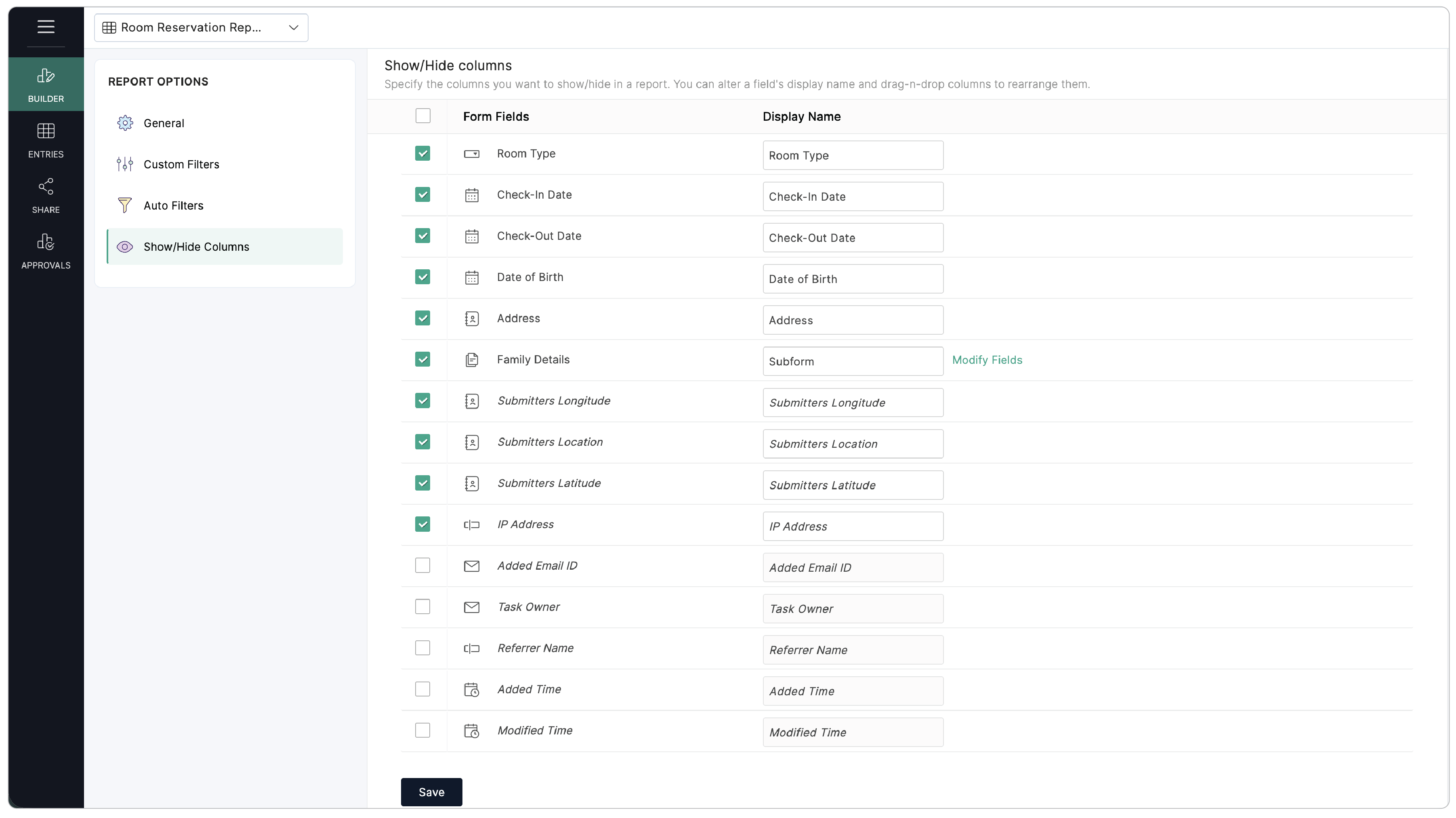
Task: Click the Modify Fields link
Action: (987, 360)
